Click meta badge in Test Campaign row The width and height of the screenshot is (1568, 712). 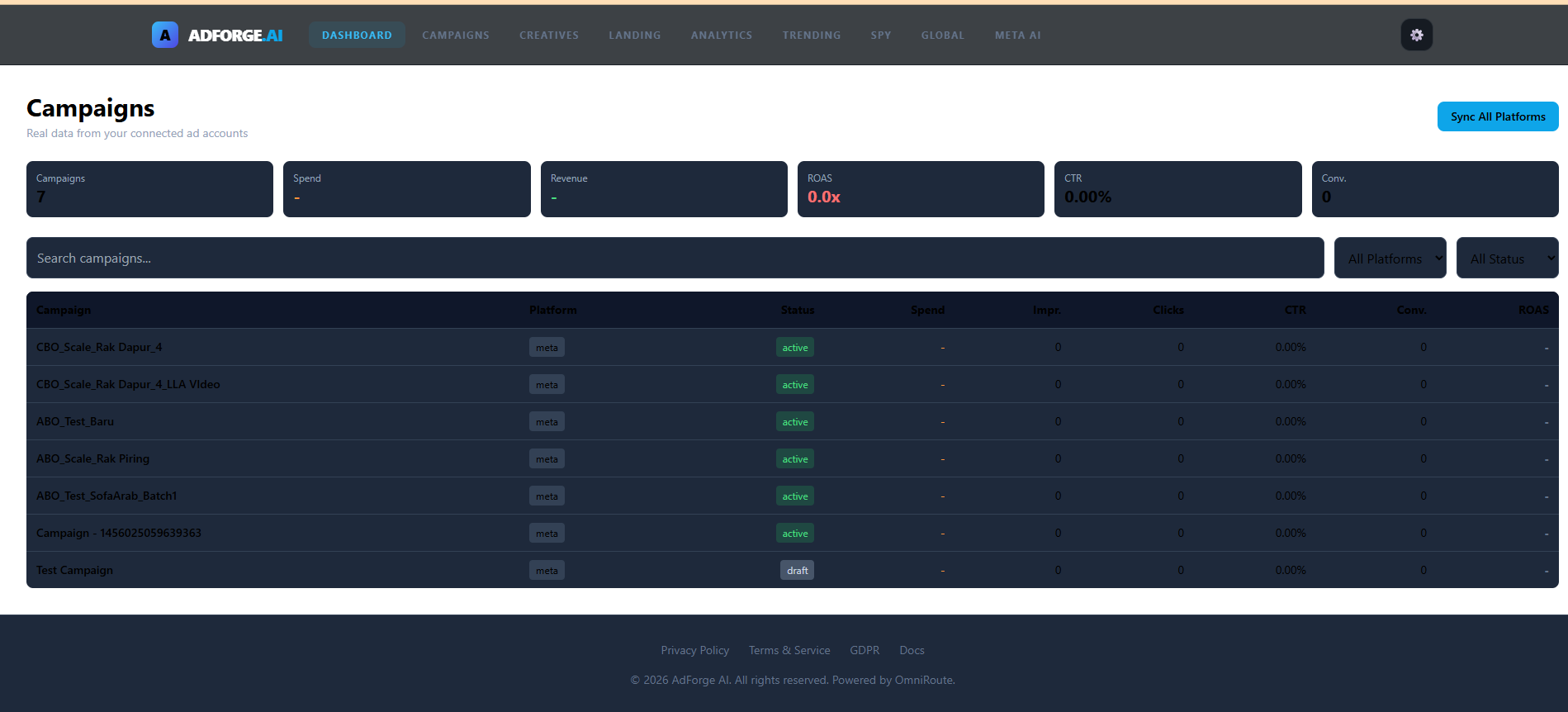click(547, 570)
